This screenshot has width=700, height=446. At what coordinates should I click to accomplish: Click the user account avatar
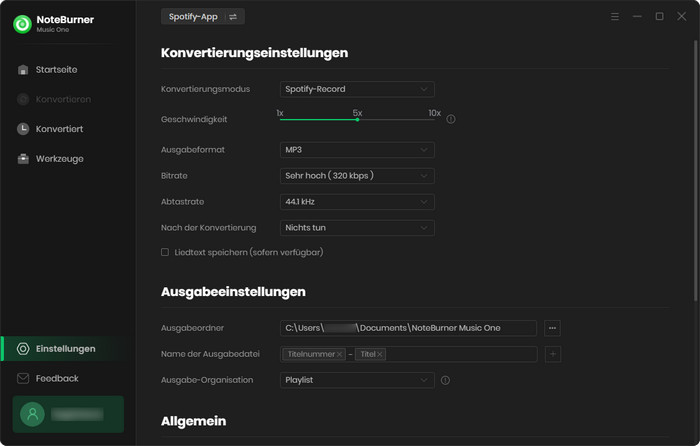point(32,414)
